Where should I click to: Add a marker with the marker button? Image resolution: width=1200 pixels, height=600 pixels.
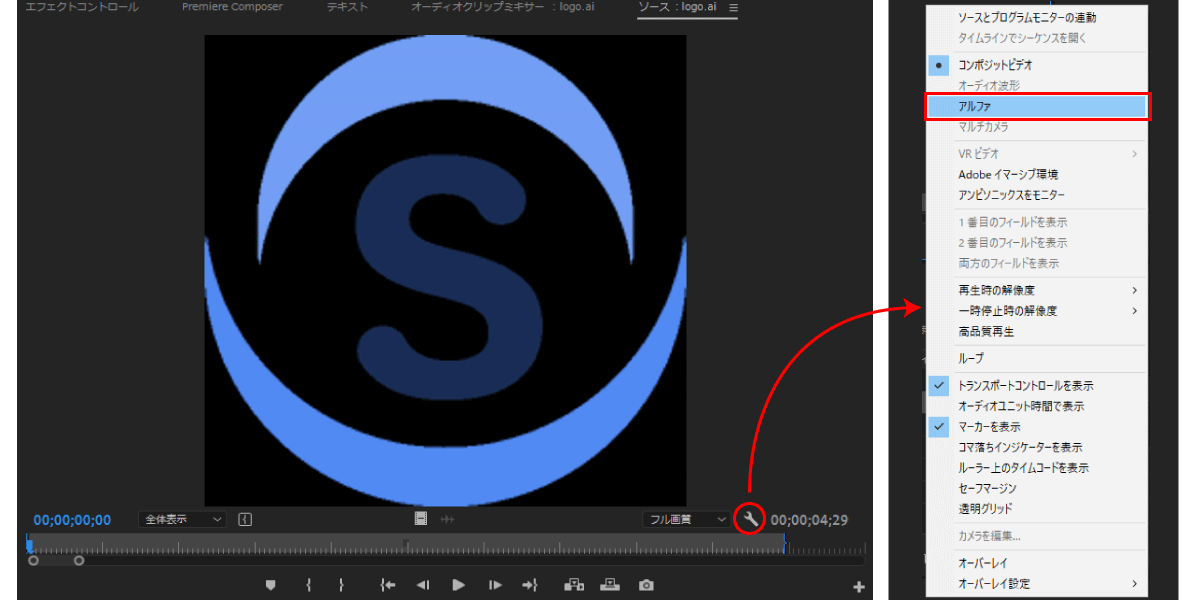coord(270,585)
